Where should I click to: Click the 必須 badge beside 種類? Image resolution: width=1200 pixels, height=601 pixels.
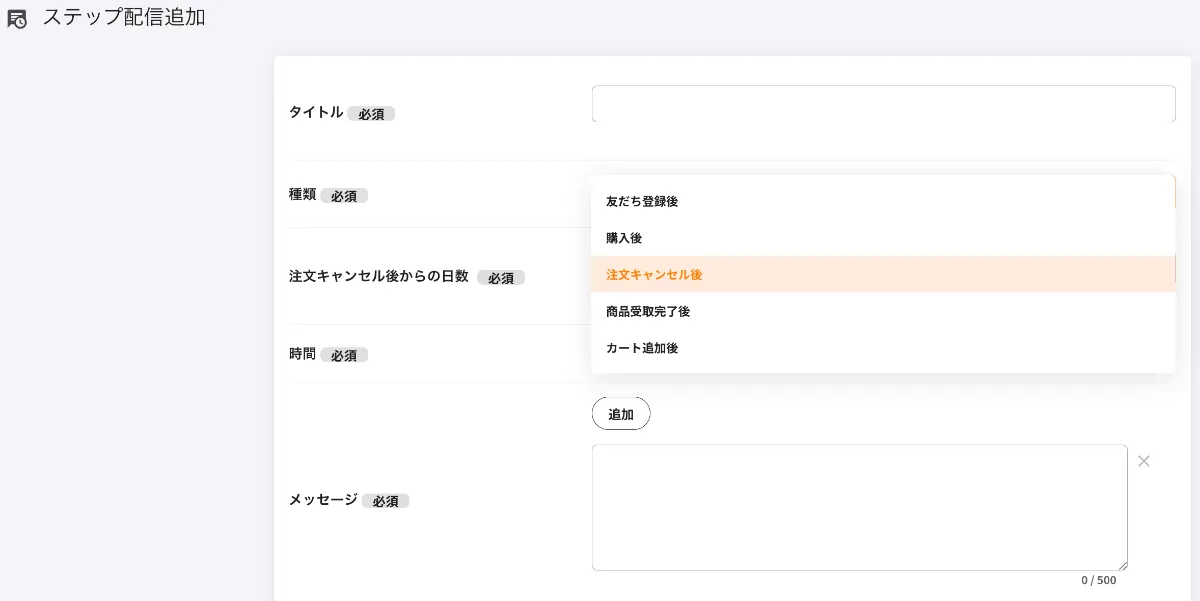pos(344,195)
